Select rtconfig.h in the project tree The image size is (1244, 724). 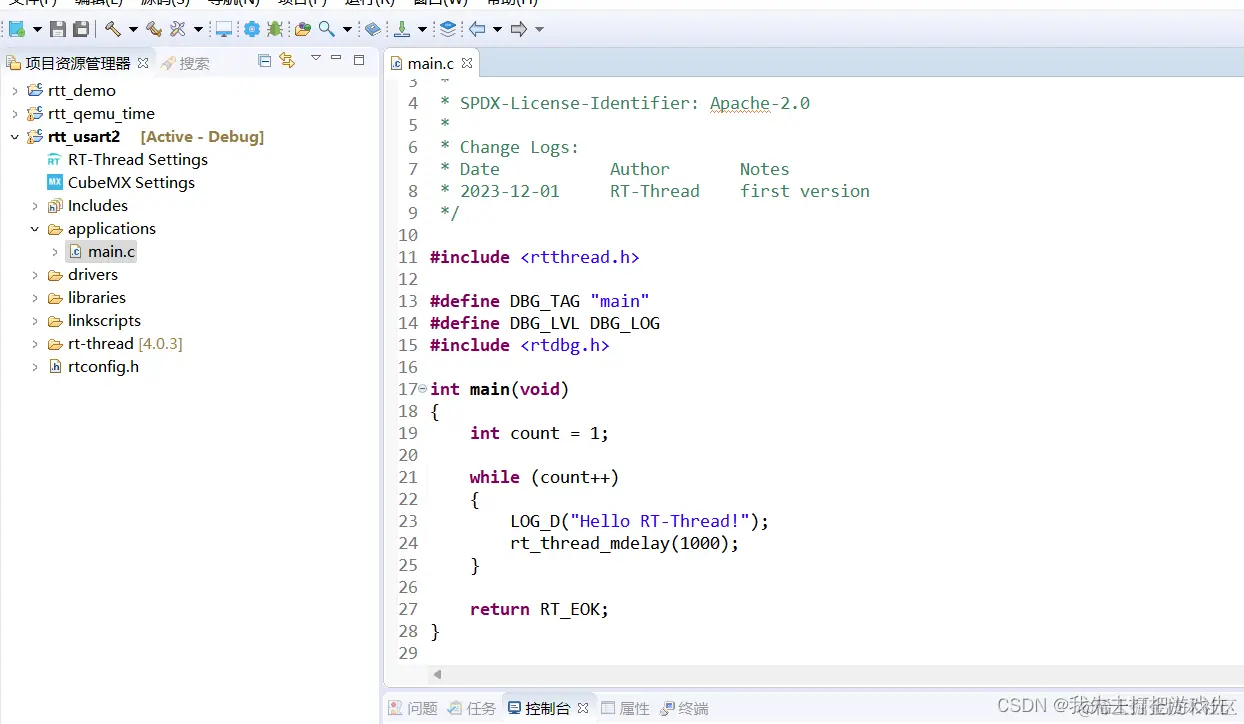[x=93, y=366]
